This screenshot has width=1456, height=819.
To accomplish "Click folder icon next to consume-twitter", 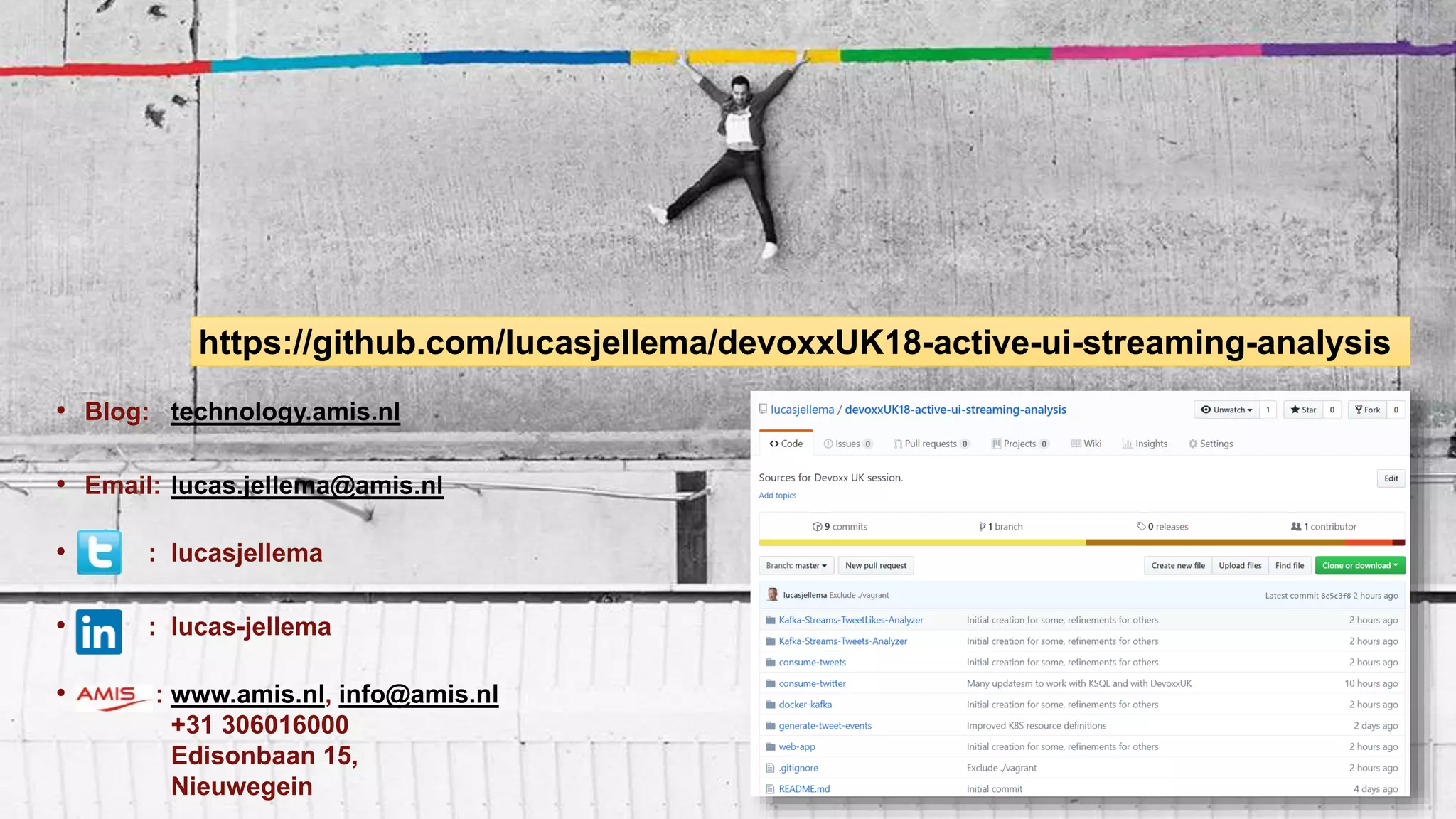I will coord(770,683).
